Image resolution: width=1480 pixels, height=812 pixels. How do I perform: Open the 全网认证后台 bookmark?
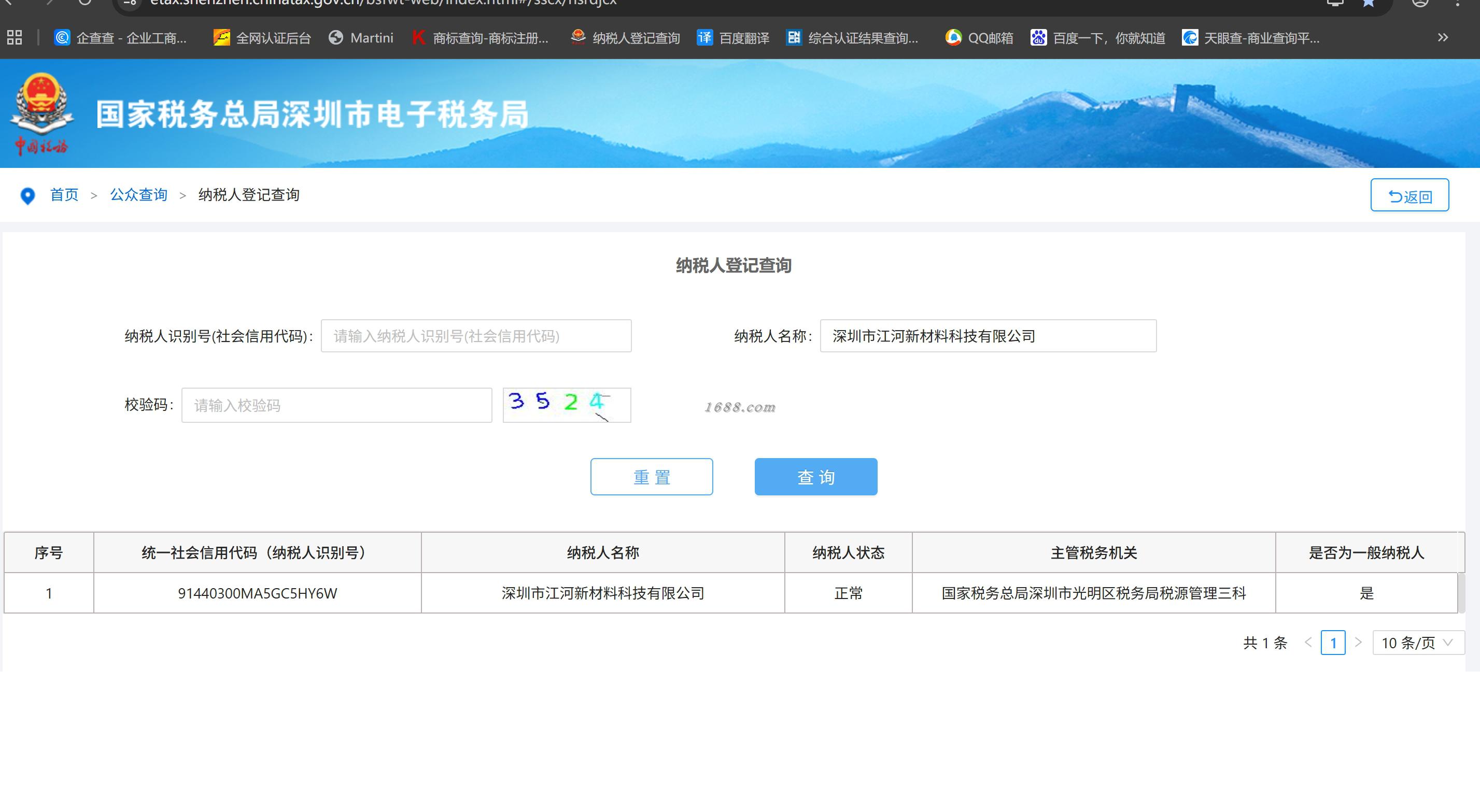(x=262, y=38)
